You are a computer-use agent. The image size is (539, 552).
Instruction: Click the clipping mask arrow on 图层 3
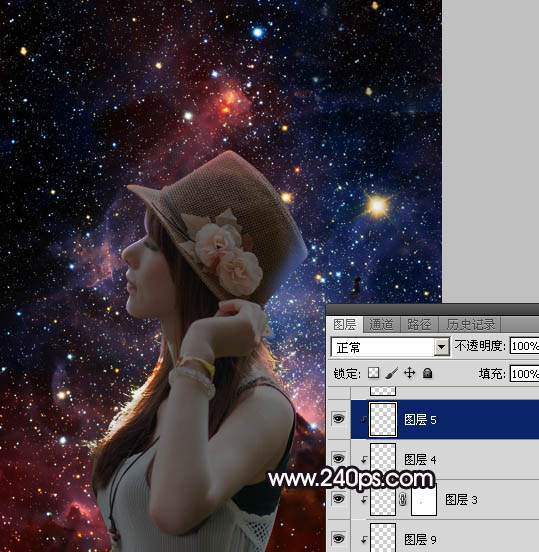(x=364, y=499)
